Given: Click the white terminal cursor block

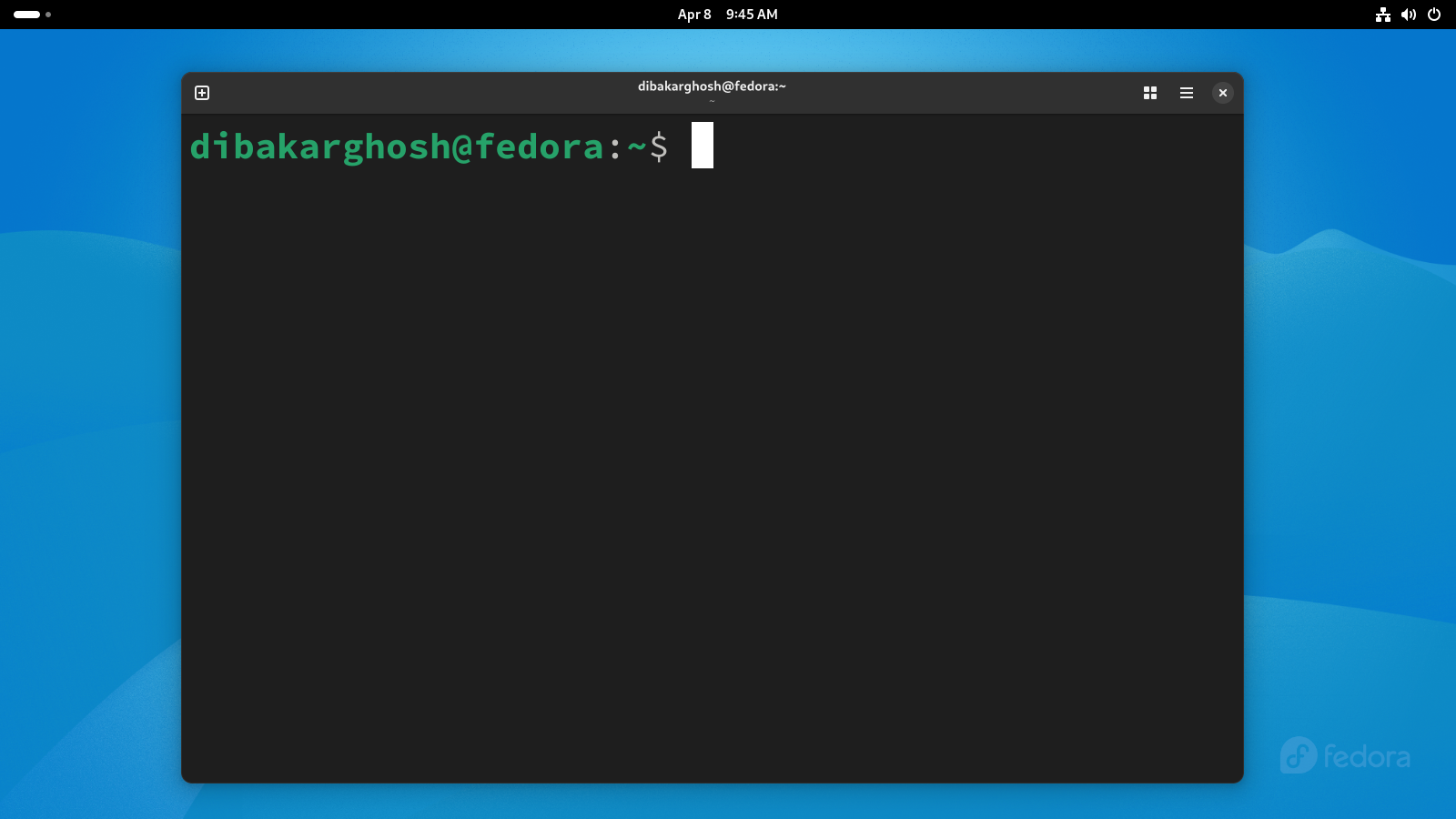Looking at the screenshot, I should [x=702, y=146].
